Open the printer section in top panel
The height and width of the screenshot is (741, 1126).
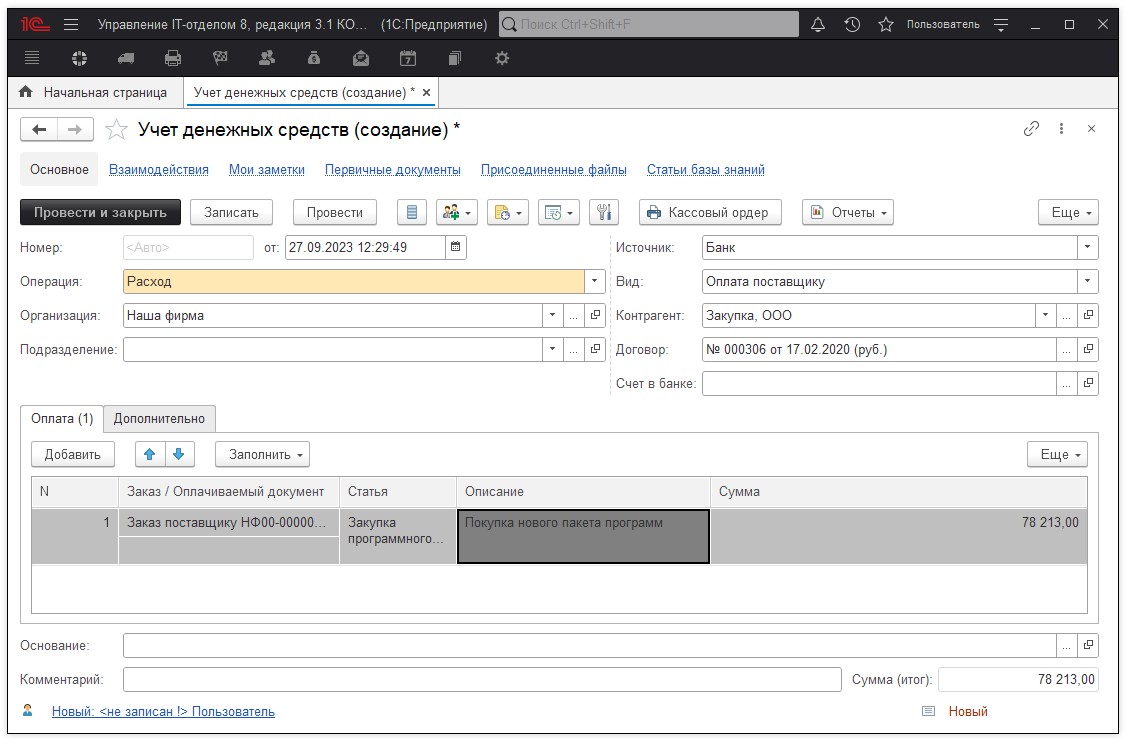click(173, 58)
